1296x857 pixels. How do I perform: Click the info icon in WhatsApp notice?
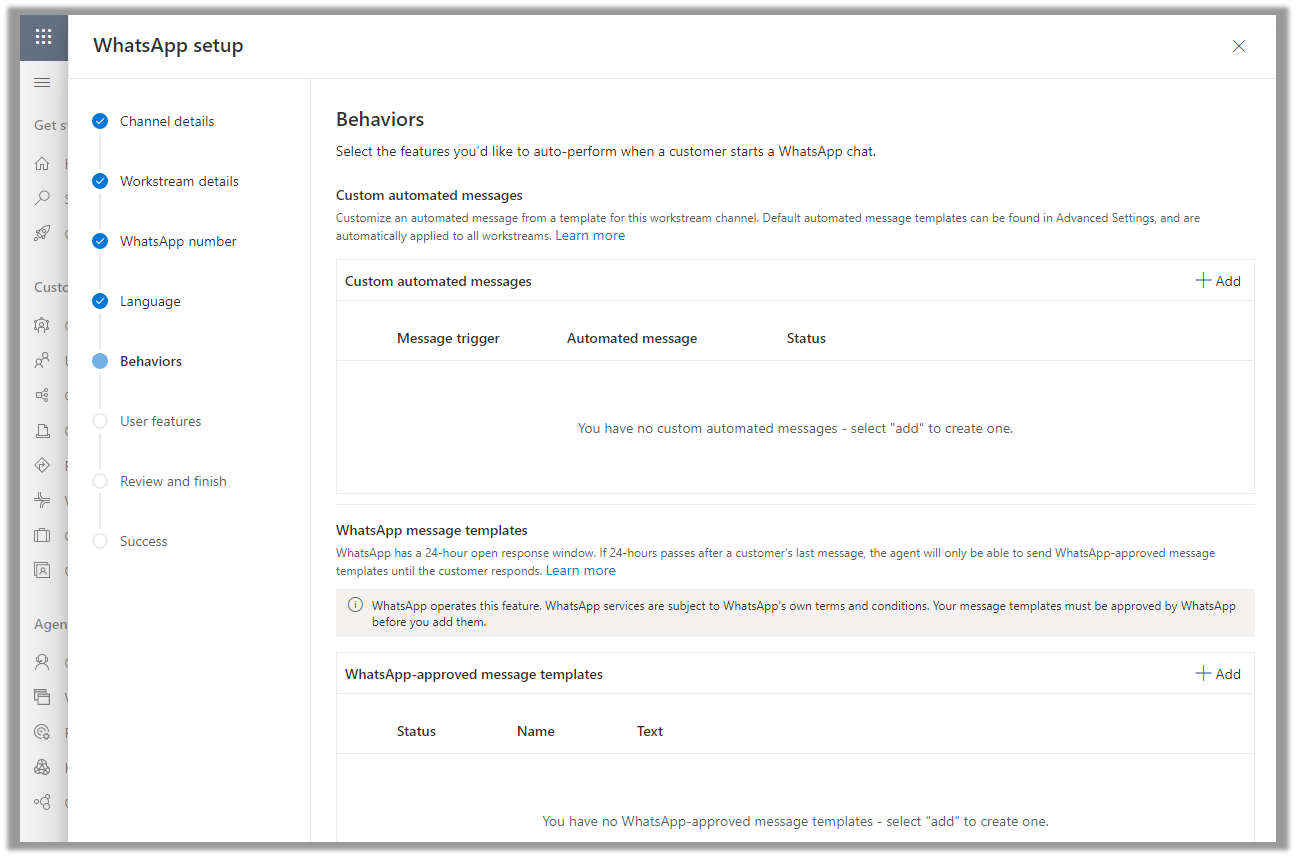pyautogui.click(x=355, y=605)
